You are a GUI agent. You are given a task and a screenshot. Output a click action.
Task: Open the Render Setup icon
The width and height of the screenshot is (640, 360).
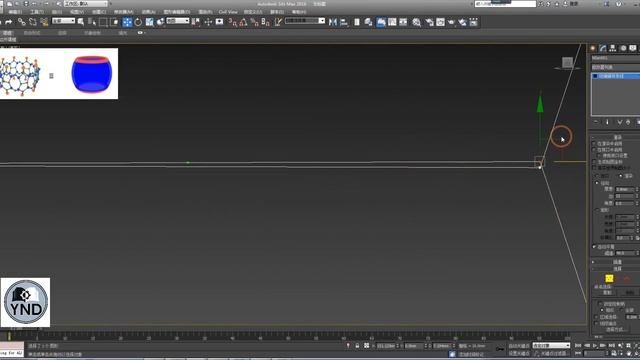429,22
